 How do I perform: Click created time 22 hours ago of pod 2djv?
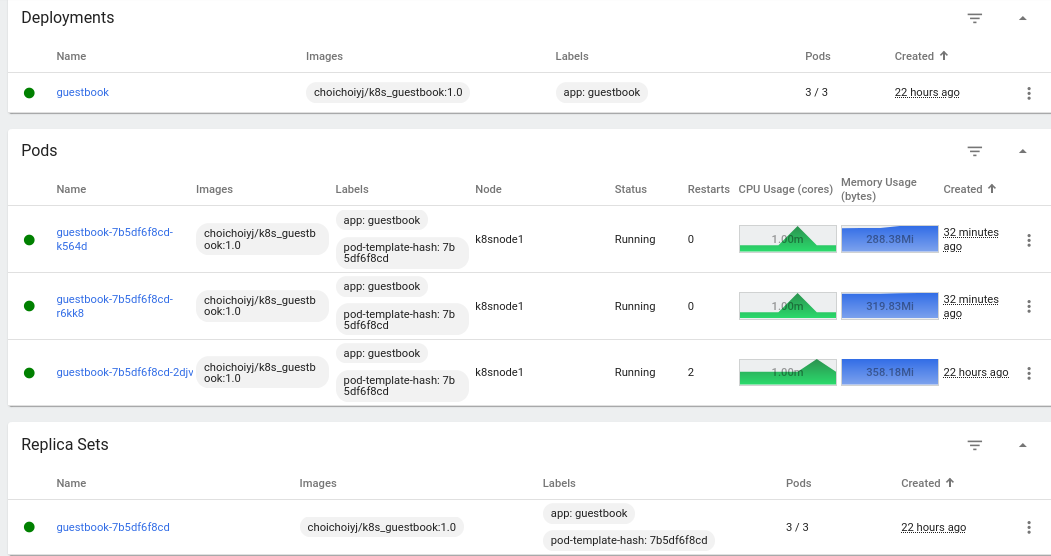976,372
